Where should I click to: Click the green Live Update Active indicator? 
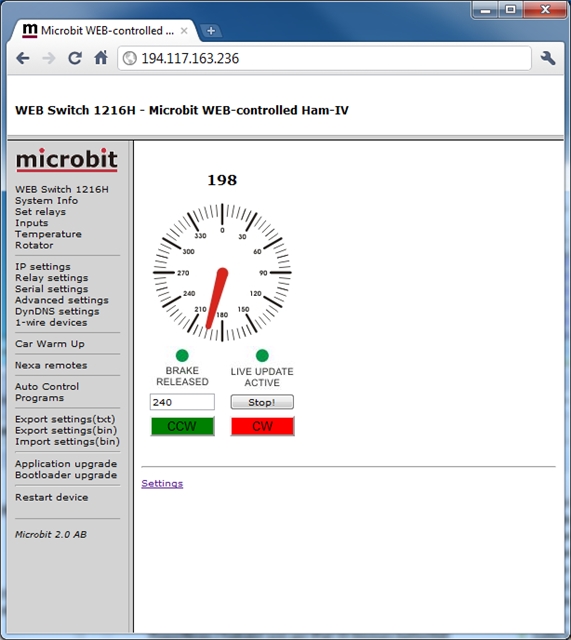click(x=262, y=356)
